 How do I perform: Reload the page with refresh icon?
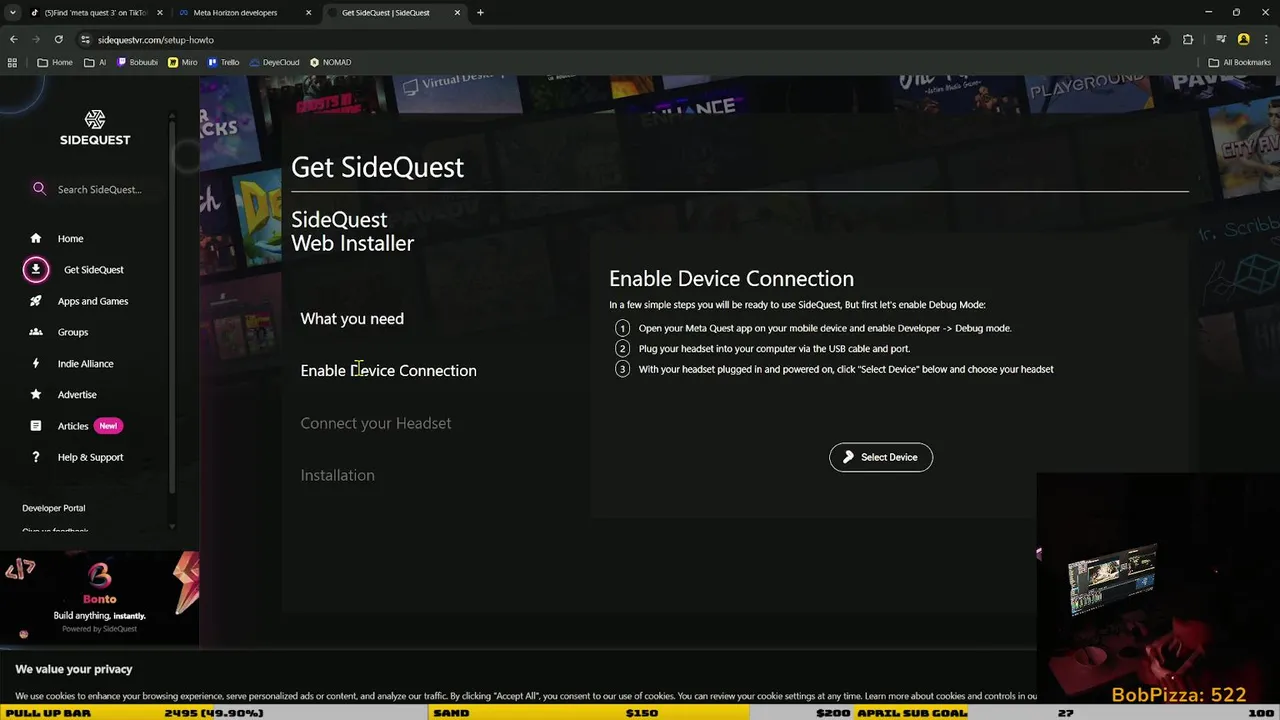point(59,39)
